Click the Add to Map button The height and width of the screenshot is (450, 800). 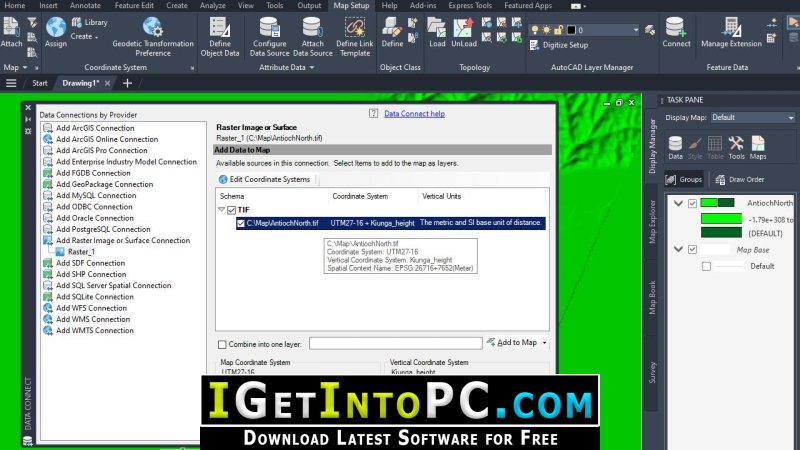click(x=512, y=342)
